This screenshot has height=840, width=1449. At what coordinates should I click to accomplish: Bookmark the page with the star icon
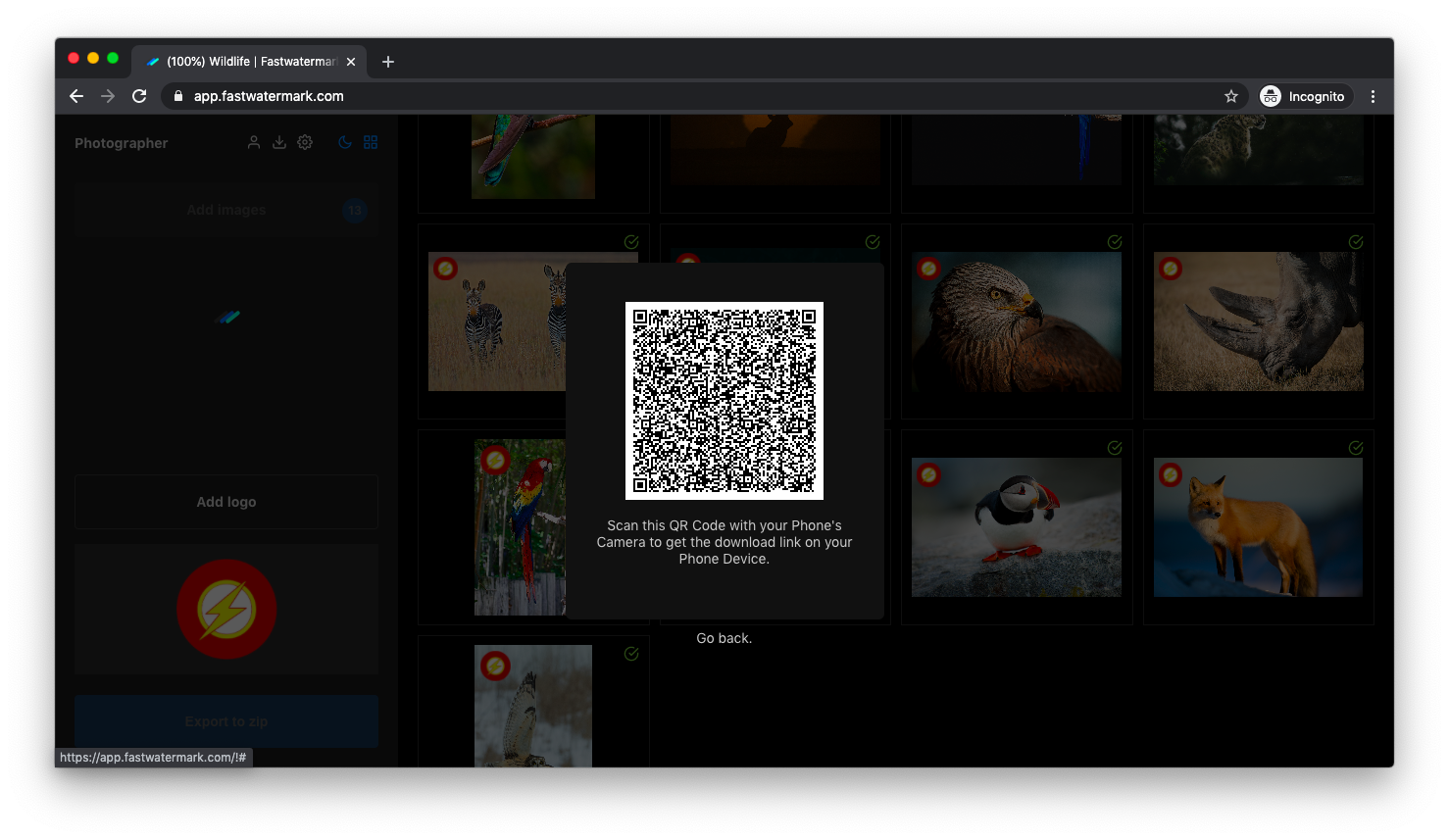coord(1230,96)
